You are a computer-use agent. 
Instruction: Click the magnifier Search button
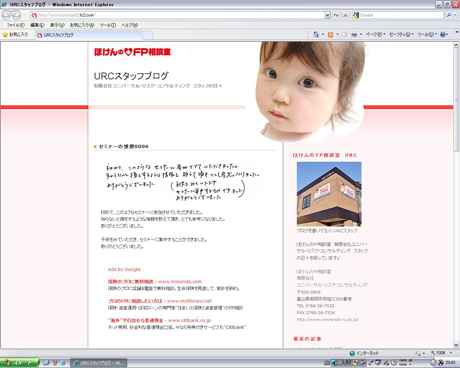[449, 15]
